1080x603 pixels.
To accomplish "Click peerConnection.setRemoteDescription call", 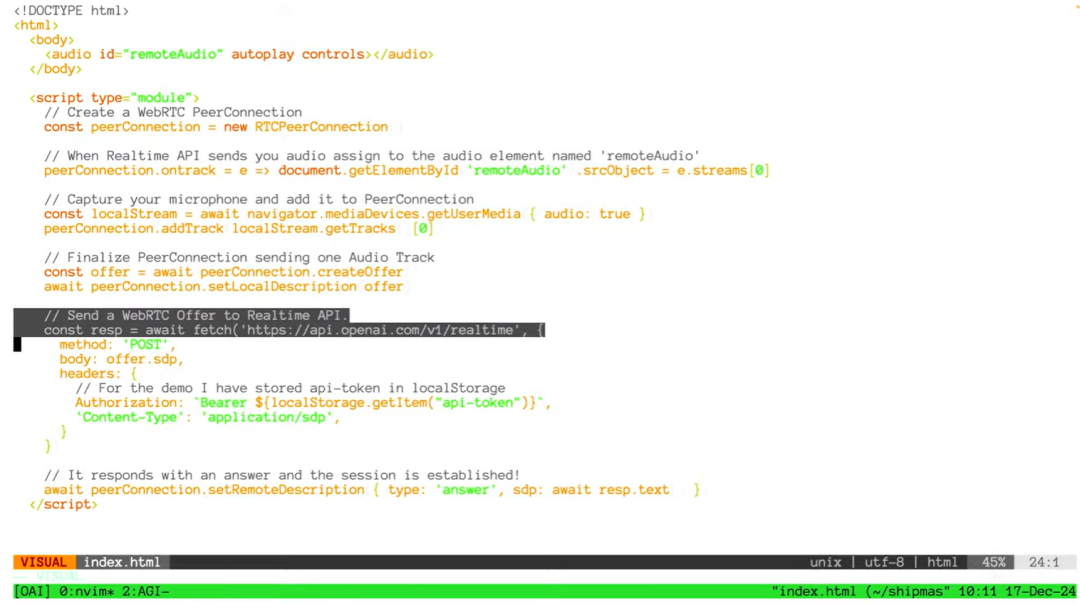I will click(227, 490).
